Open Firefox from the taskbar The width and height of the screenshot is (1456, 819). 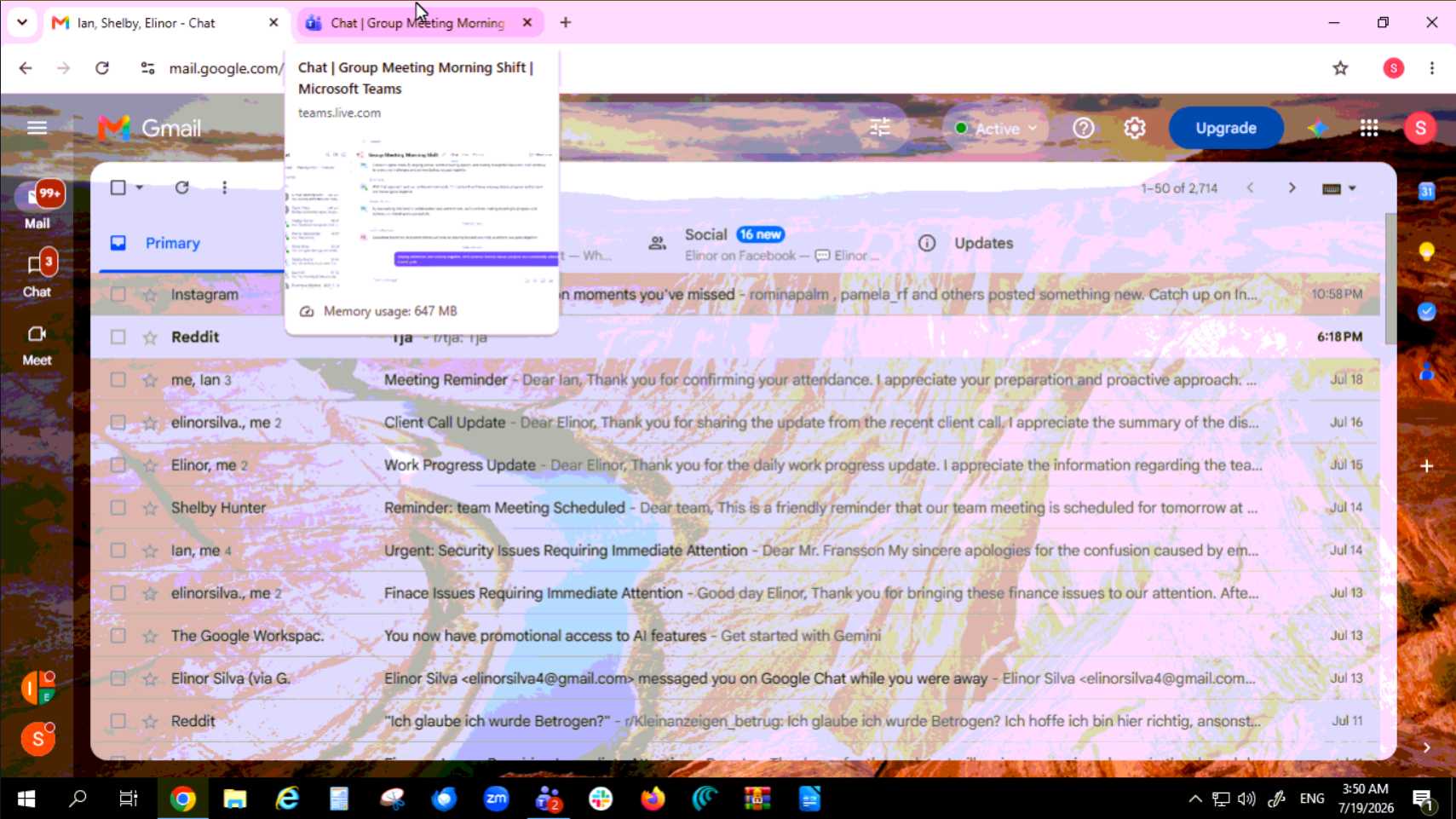(653, 799)
